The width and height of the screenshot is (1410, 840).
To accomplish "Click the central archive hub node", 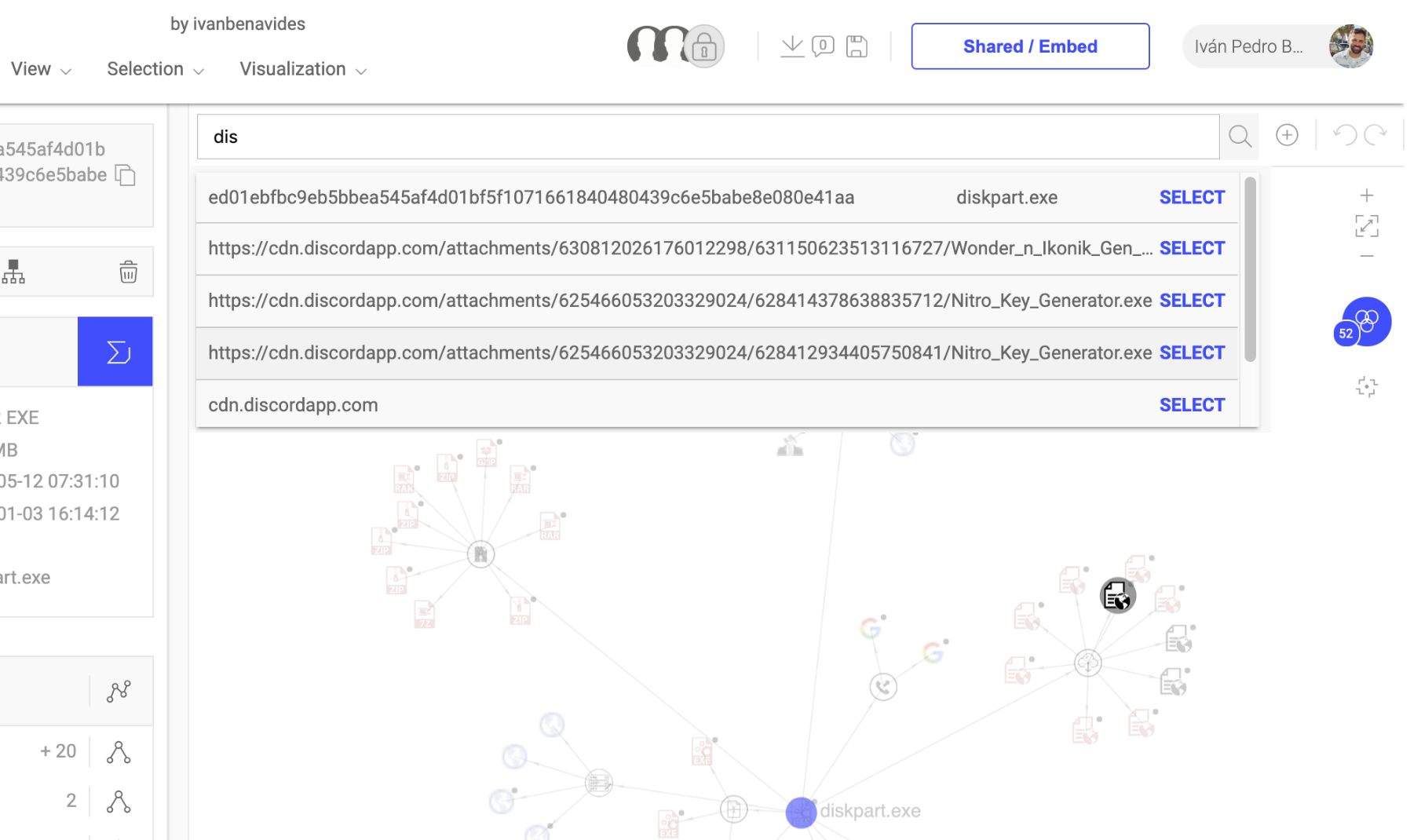I will pyautogui.click(x=480, y=554).
